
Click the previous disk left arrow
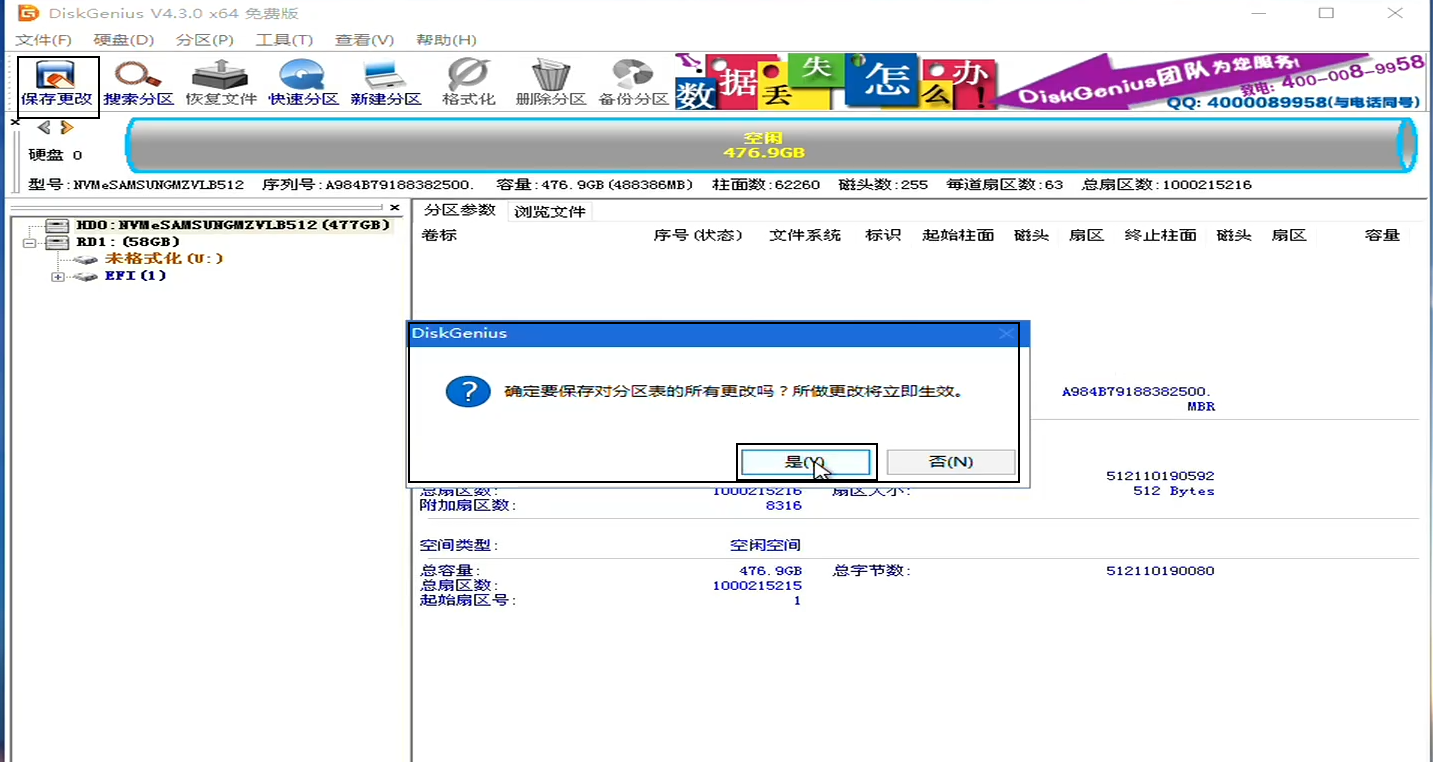[x=44, y=127]
